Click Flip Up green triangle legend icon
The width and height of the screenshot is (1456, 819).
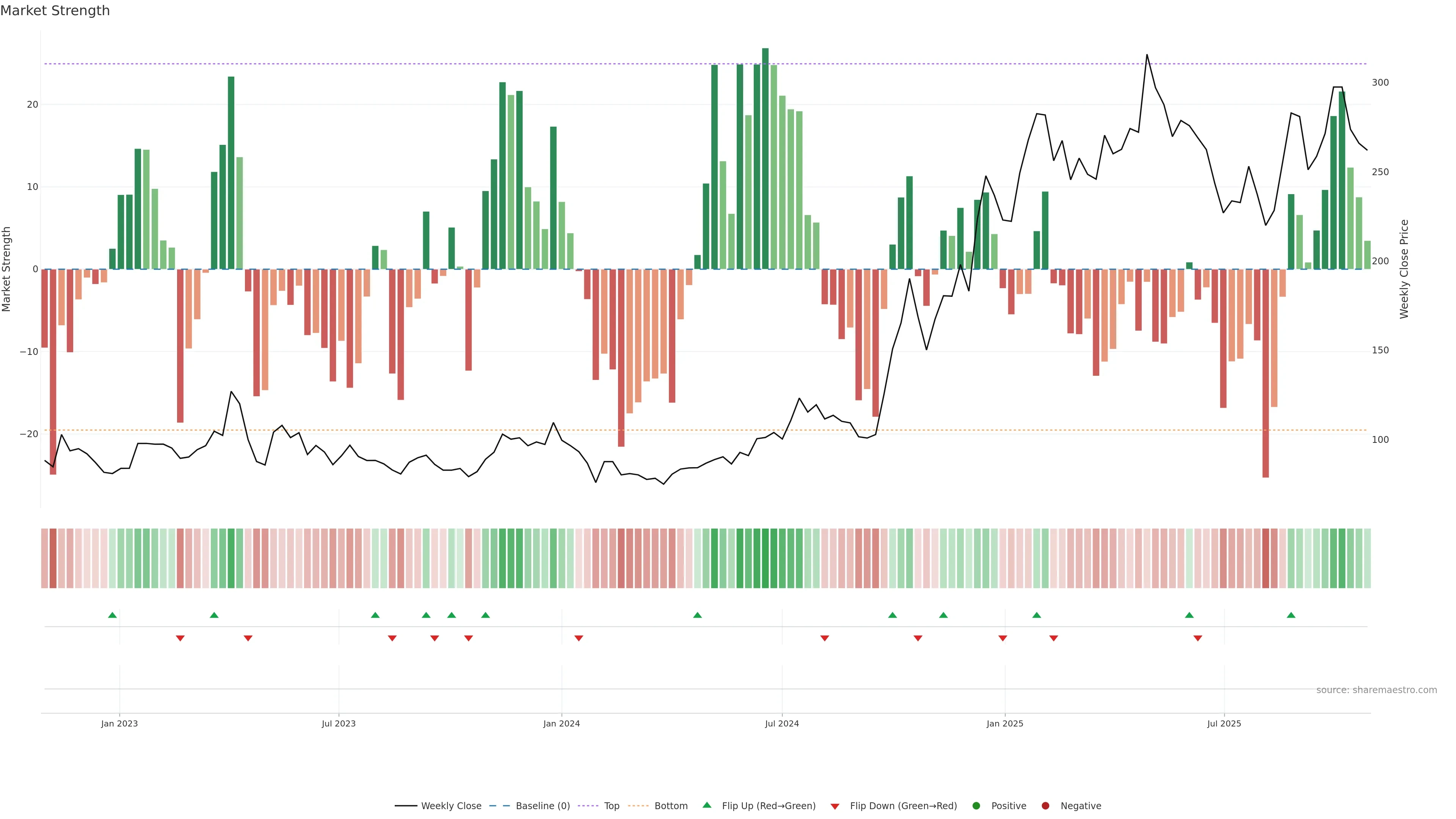click(706, 805)
